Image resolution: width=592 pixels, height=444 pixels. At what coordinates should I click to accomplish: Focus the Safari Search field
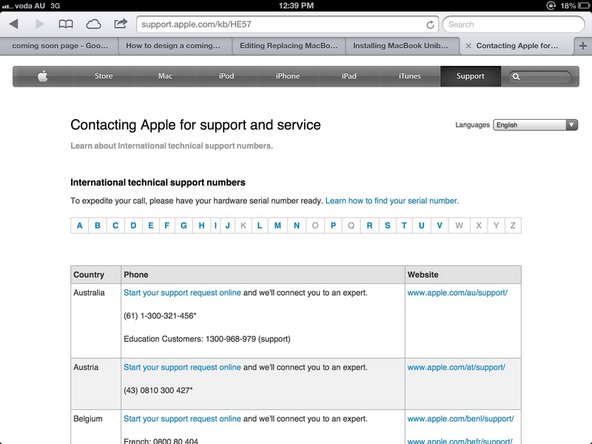pos(513,25)
